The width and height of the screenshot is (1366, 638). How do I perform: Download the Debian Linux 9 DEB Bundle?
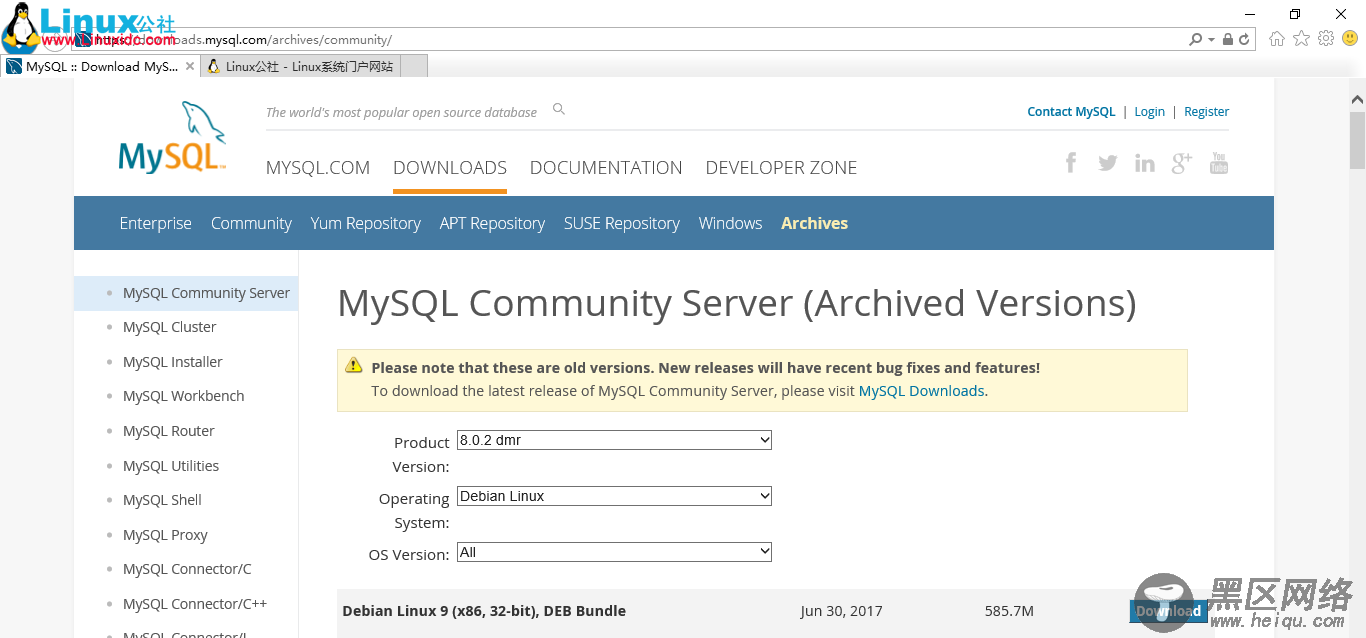point(1168,611)
